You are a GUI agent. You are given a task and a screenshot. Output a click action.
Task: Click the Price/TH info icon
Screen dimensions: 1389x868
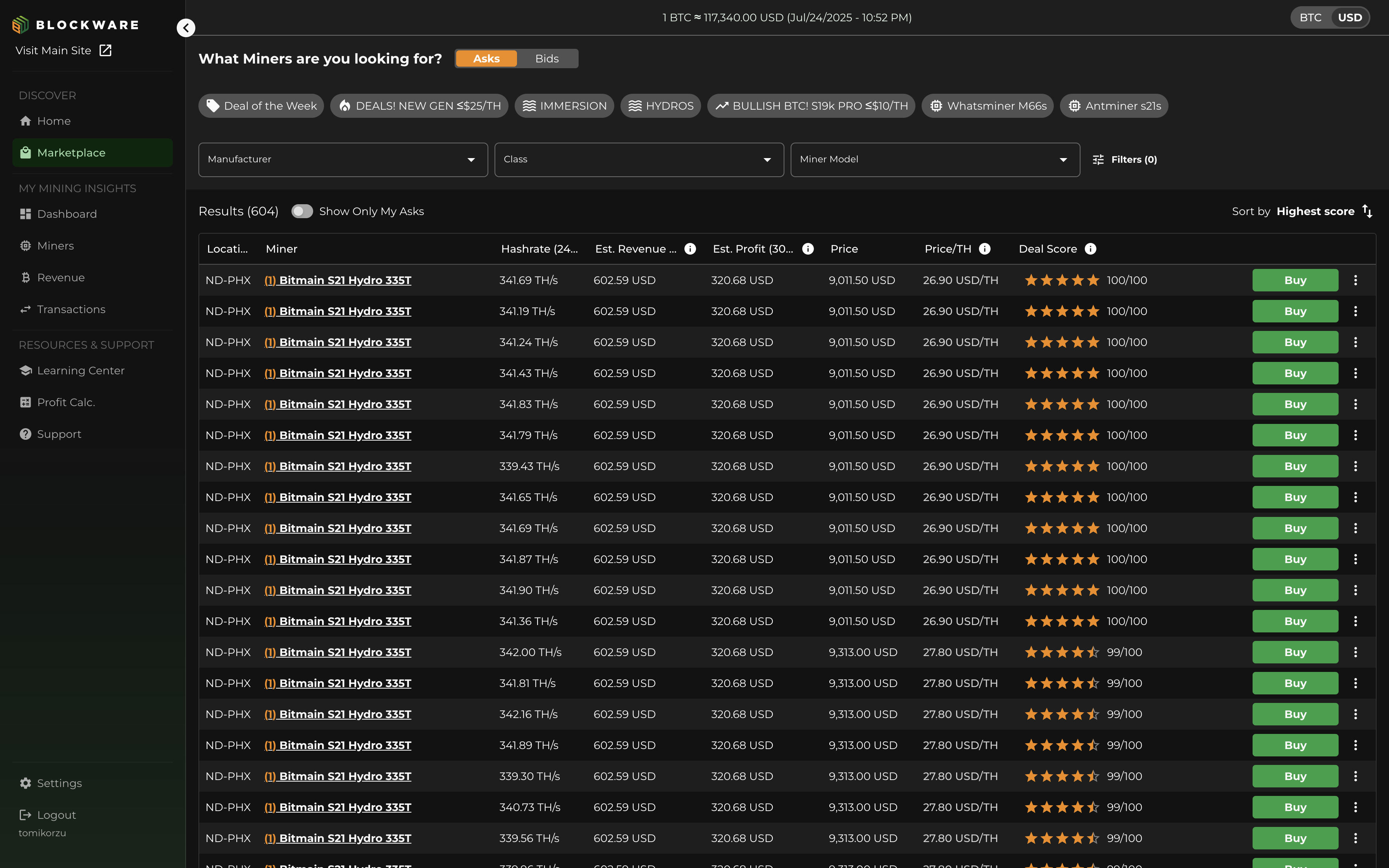coord(984,248)
